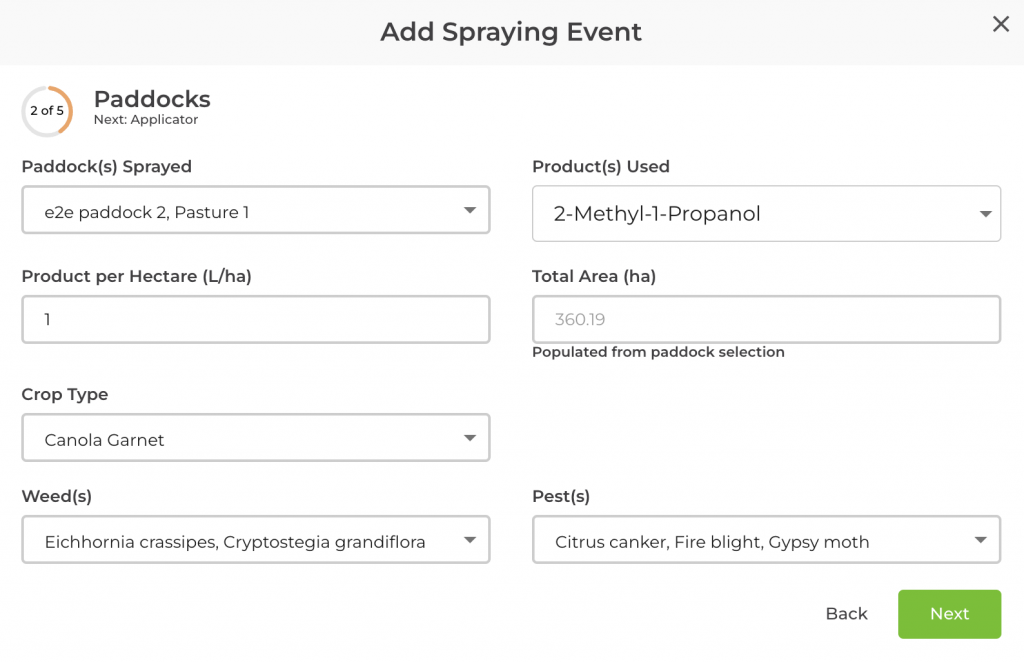Screen dimensions: 1024x662
Task: Click the "Add Spraying Event" dialog title
Action: (511, 32)
